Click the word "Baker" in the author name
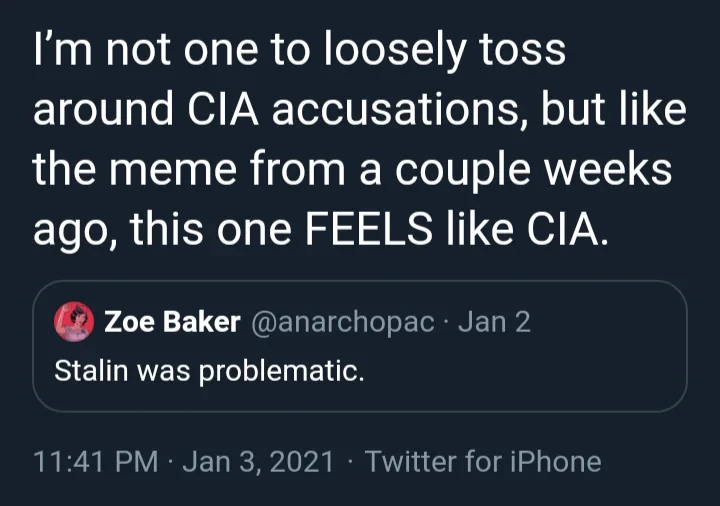Screen dimensions: 720x506 [205, 322]
